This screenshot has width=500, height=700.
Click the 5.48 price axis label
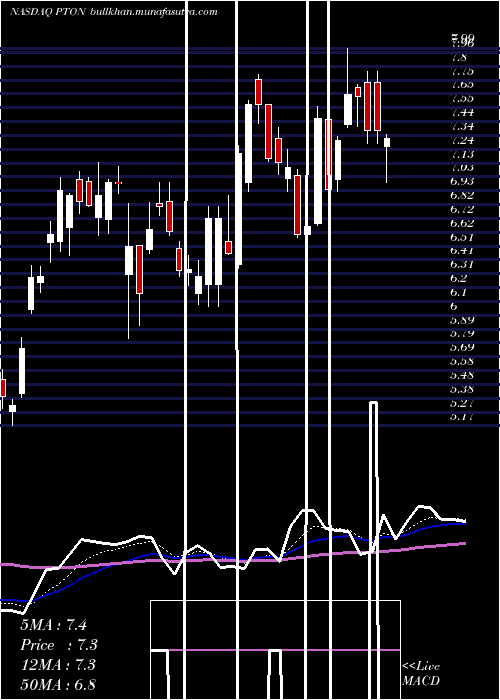click(462, 375)
